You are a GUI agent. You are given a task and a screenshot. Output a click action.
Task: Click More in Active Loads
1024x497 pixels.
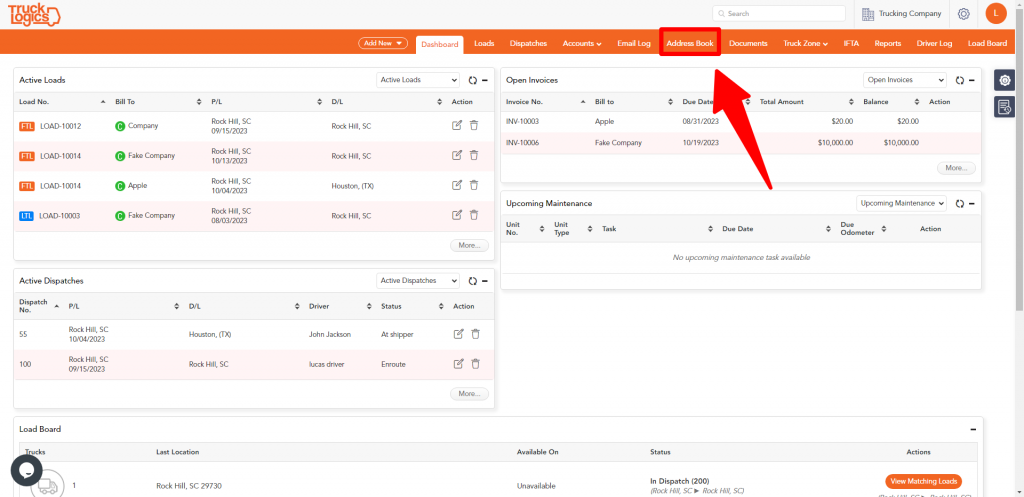(469, 246)
